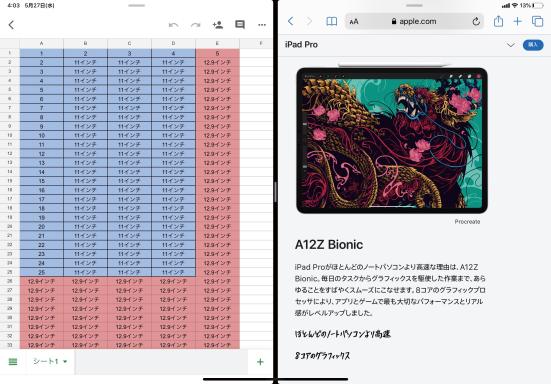Viewport: 551px width, 384px height.
Task: Open the three-dot more menu in Sheets
Action: tap(262, 25)
